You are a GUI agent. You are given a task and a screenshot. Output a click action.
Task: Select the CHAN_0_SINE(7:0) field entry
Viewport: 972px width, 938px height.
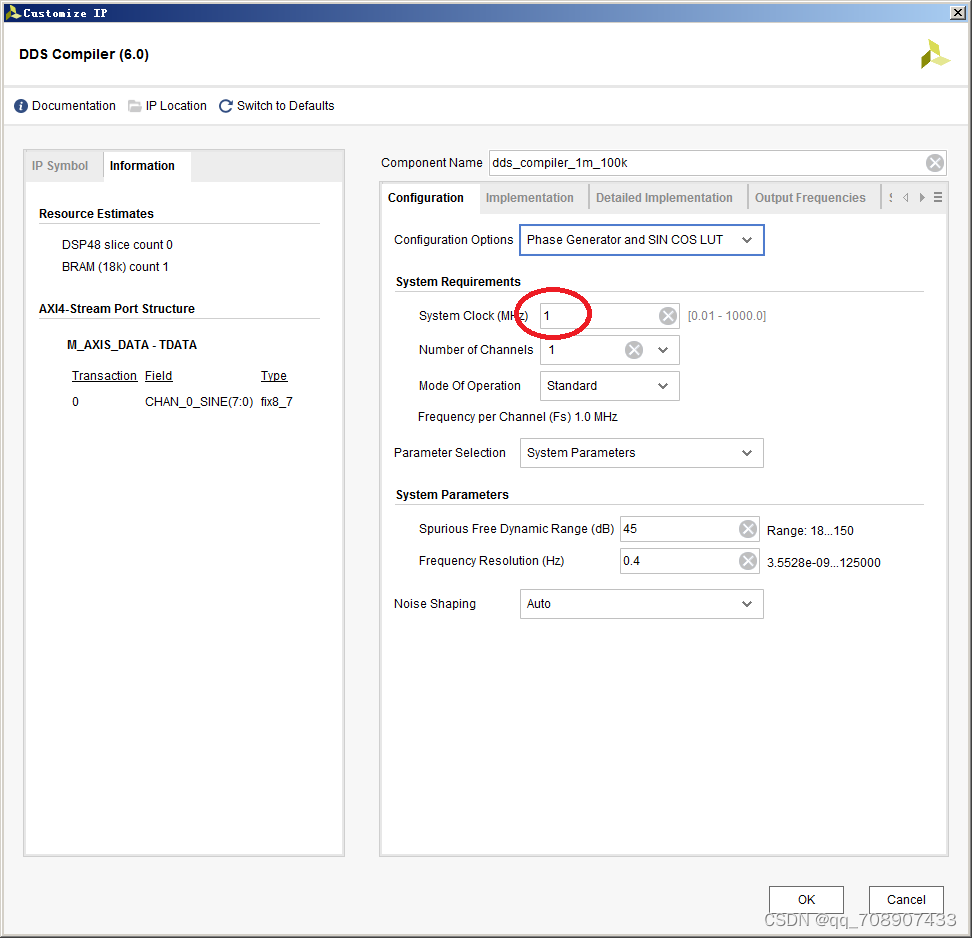[x=199, y=402]
